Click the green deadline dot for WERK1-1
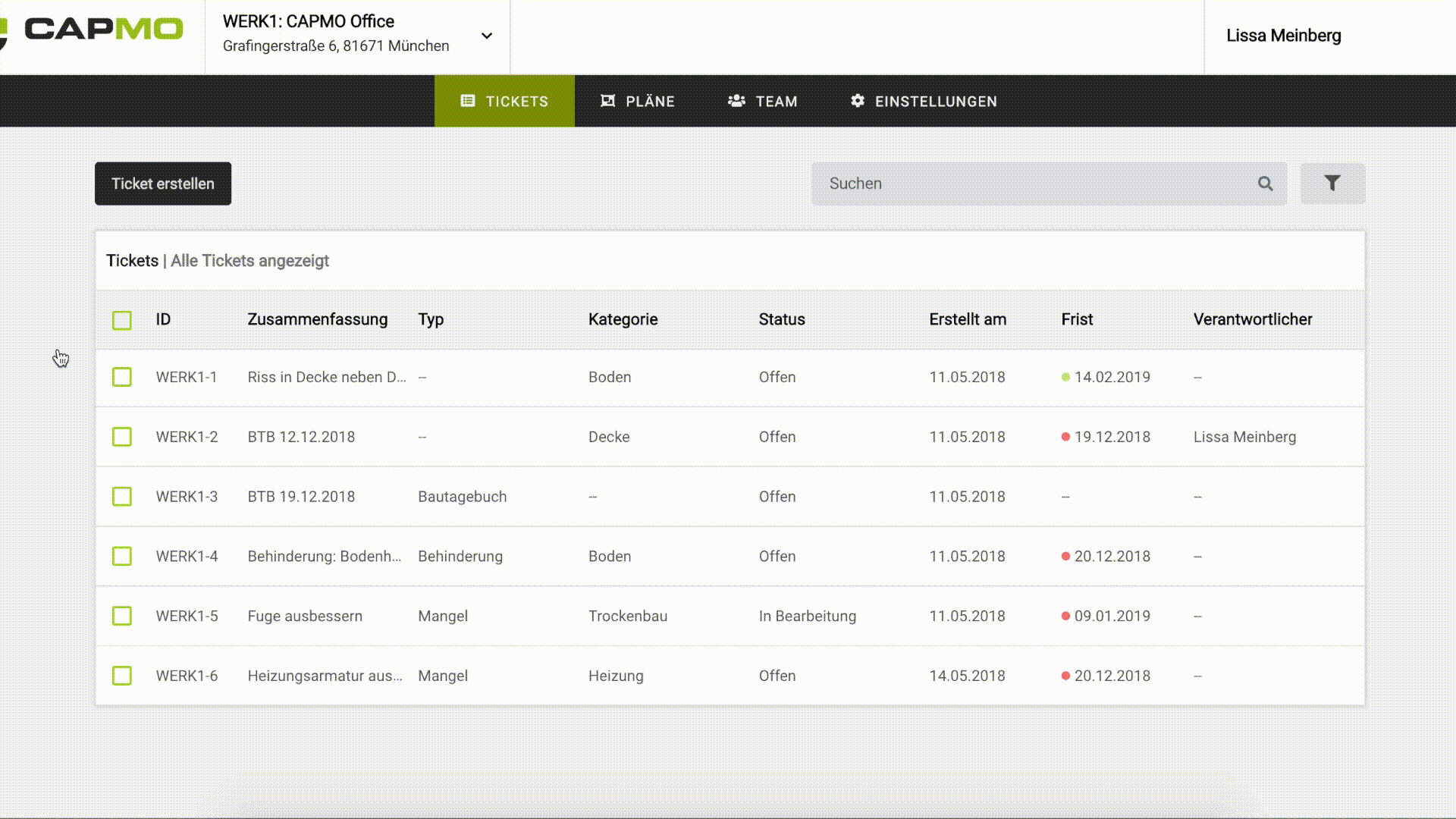 (1065, 377)
